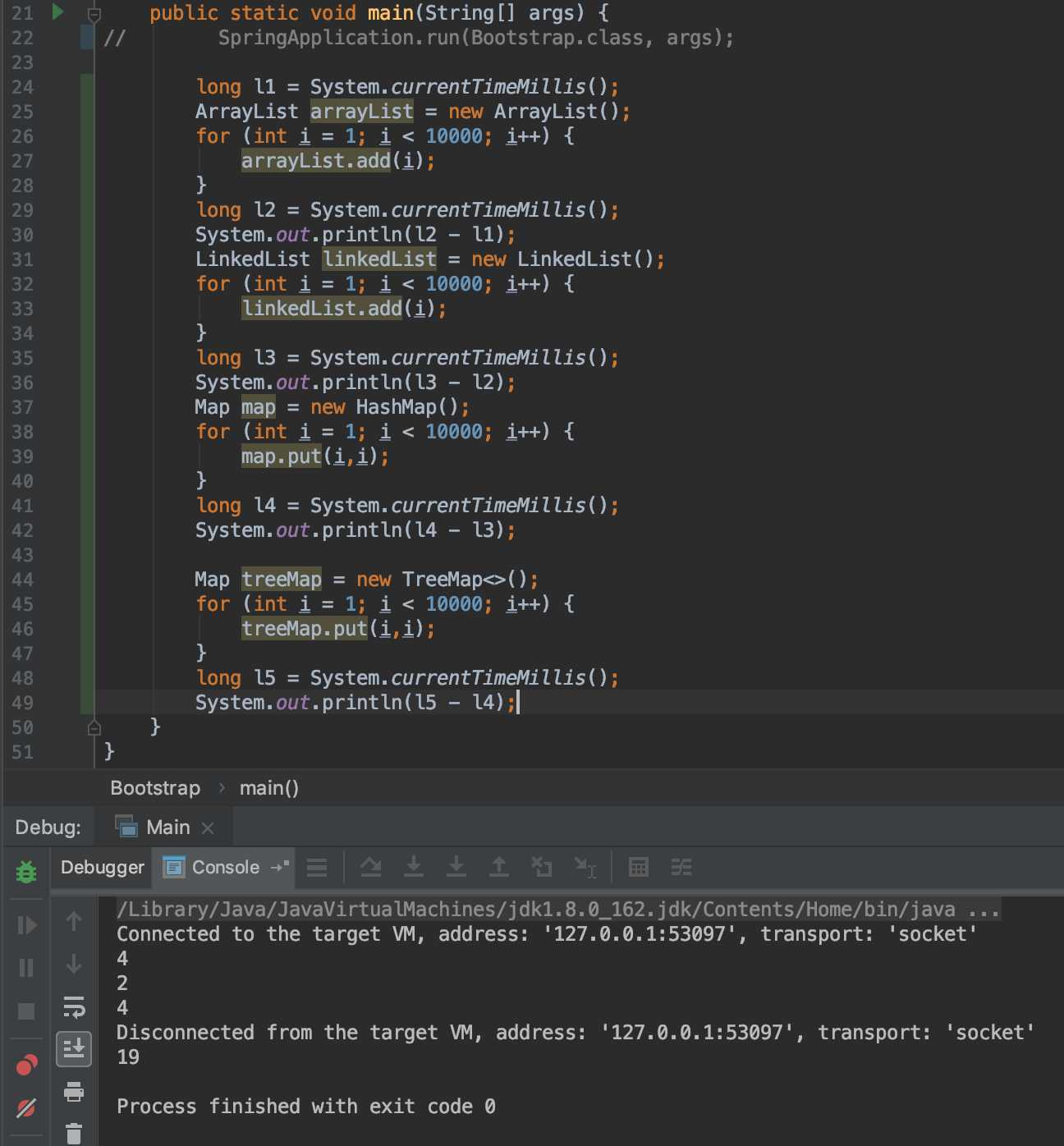Click line number 30 in the gutter
Screen dimensions: 1064x1146
(x=23, y=235)
